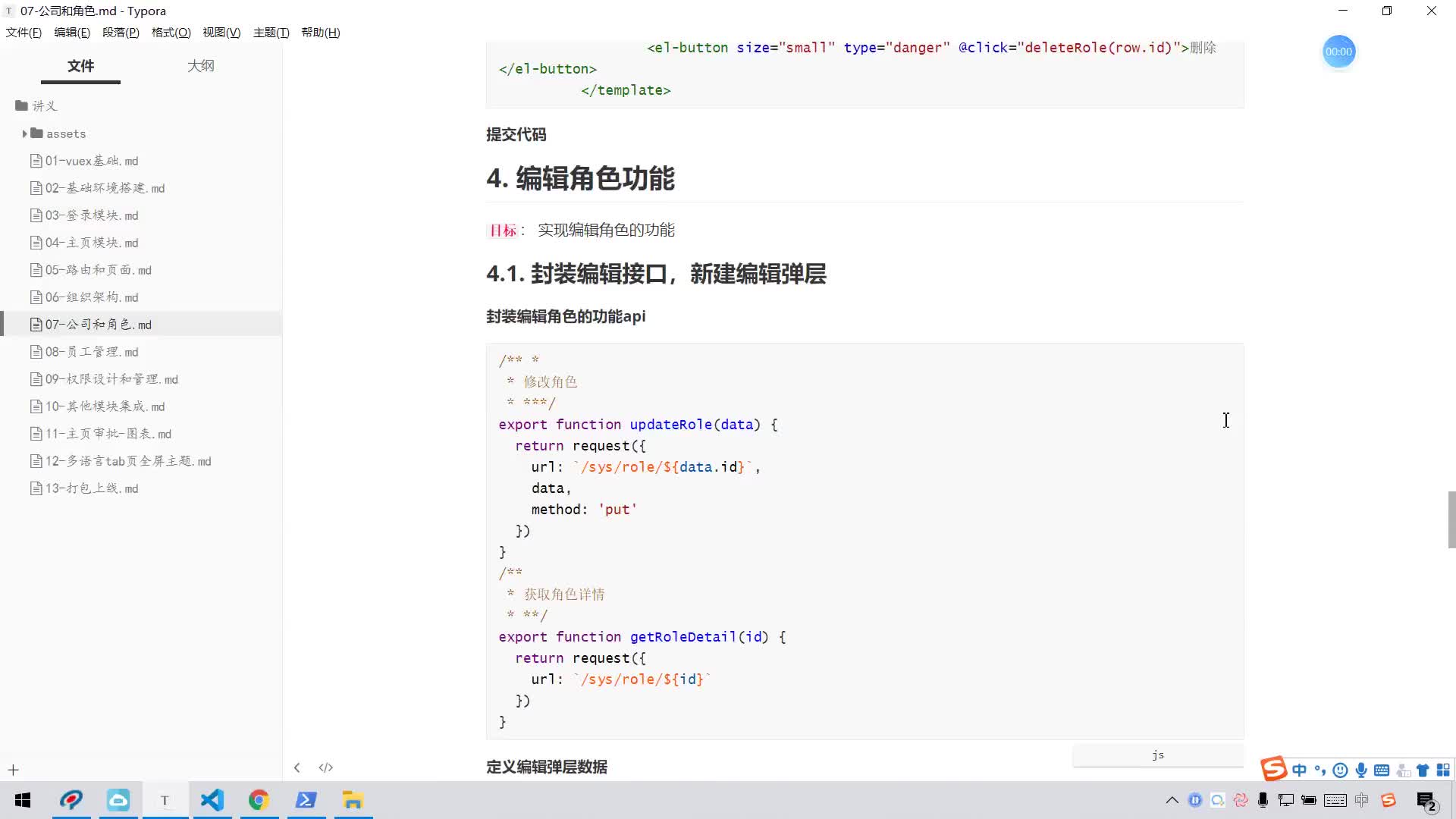Open the 编辑(E) menu

pyautogui.click(x=72, y=33)
